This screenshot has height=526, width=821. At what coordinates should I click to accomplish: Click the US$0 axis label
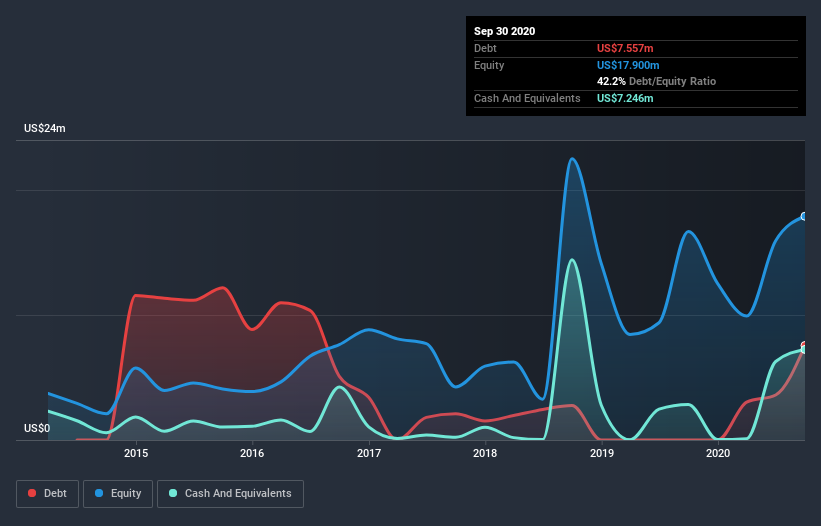[x=37, y=428]
